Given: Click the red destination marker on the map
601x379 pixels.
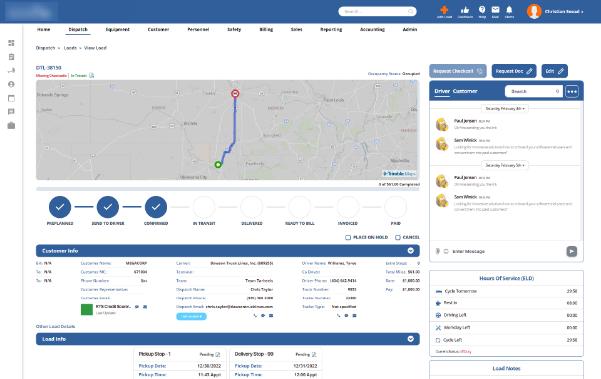Looking at the screenshot, I should (x=235, y=94).
